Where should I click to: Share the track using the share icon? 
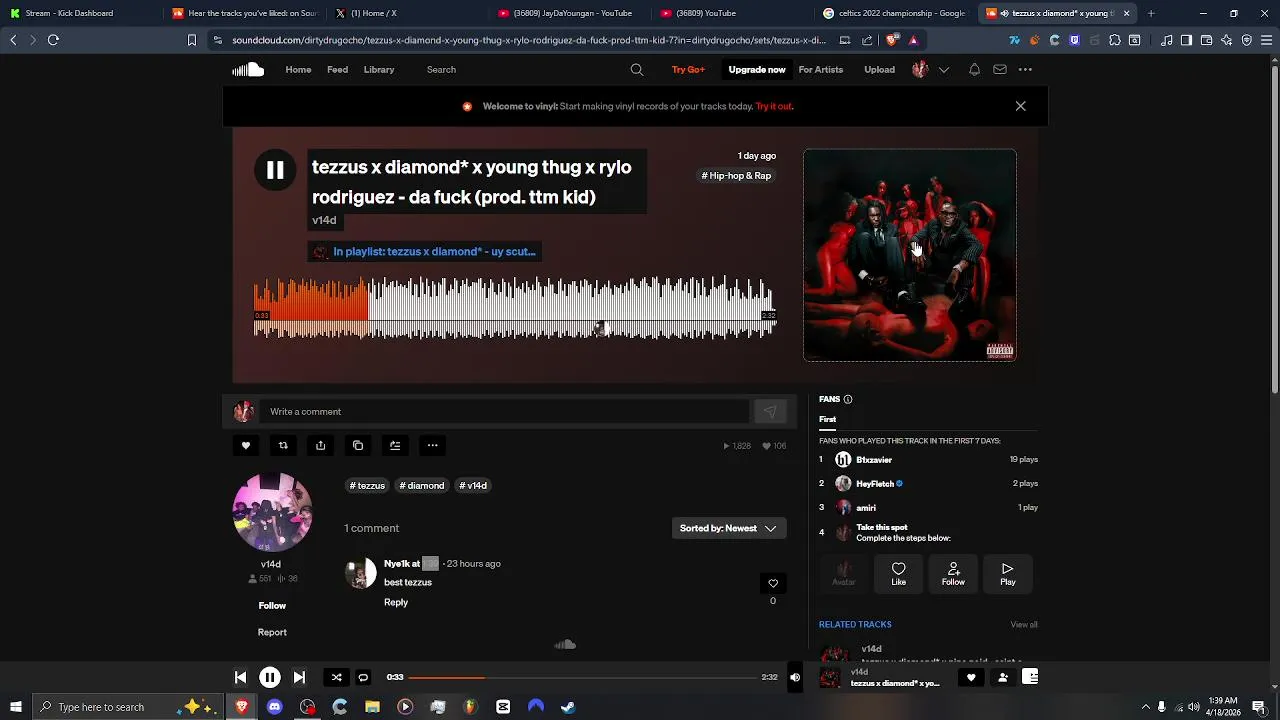pos(320,445)
